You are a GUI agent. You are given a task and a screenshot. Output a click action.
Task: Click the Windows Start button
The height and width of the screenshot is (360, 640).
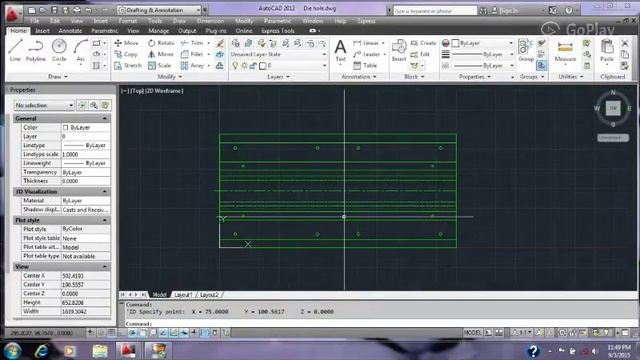tap(12, 351)
